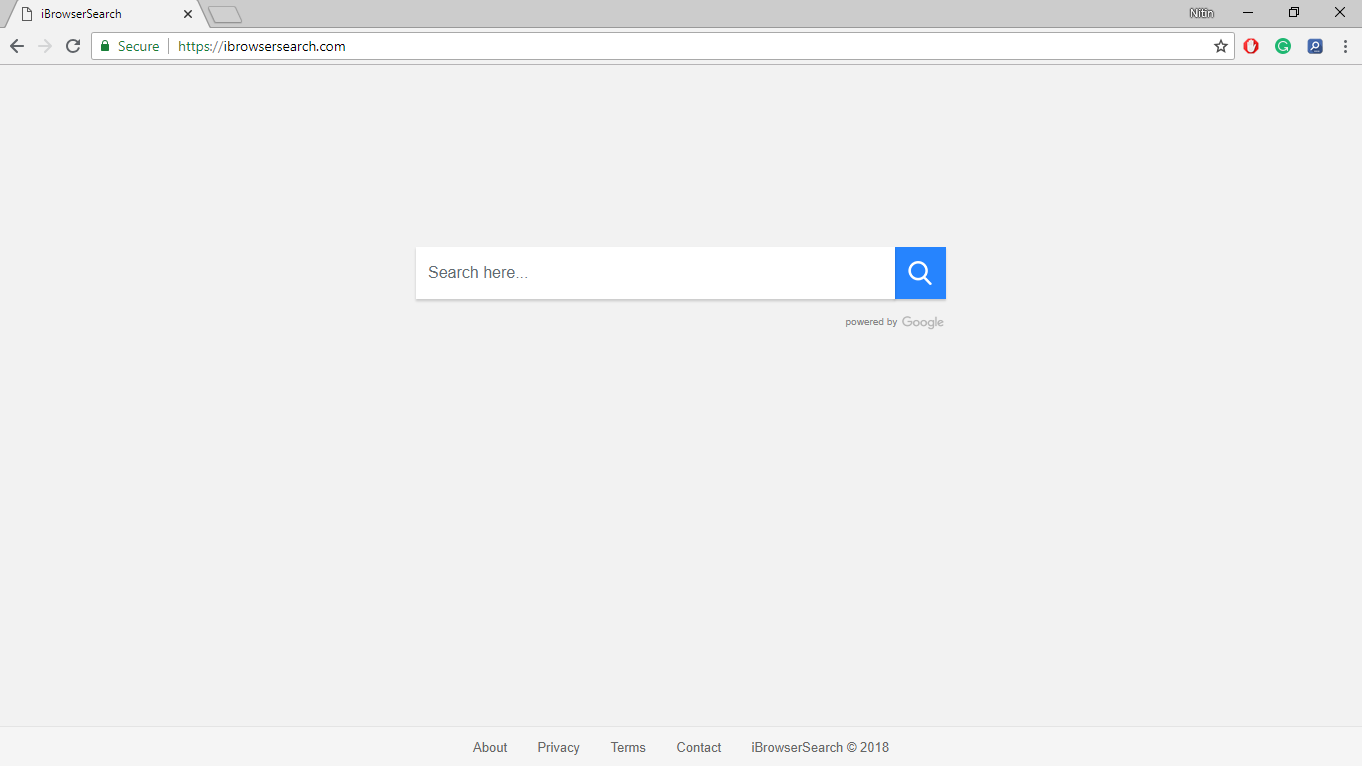
Task: View the Privacy policy
Action: pyautogui.click(x=558, y=747)
